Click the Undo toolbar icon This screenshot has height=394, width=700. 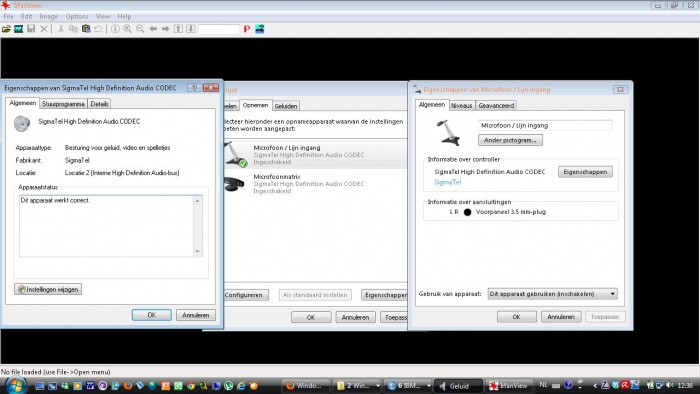(98, 29)
